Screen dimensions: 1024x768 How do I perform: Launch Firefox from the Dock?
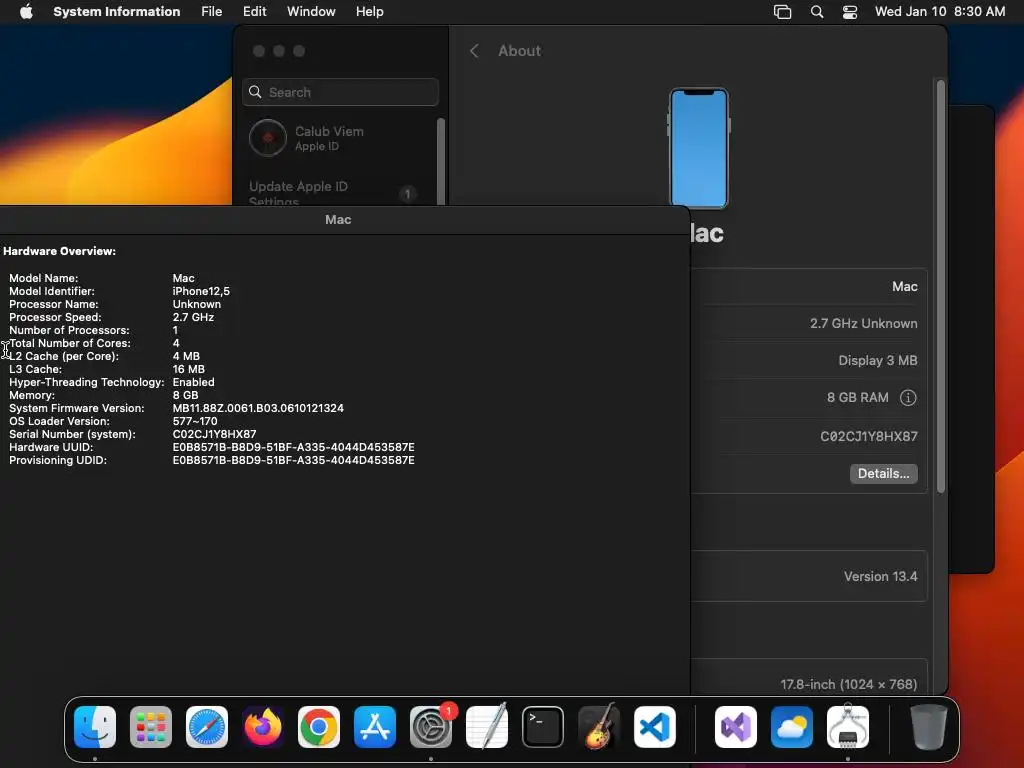(x=263, y=727)
